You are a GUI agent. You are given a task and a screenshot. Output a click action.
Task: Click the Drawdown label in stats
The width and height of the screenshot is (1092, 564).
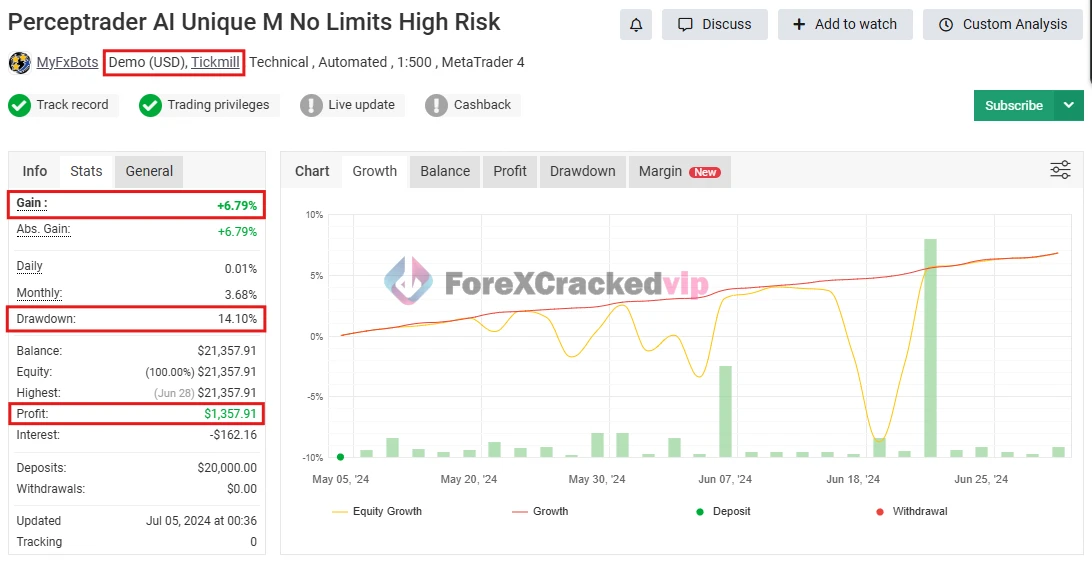tap(46, 319)
